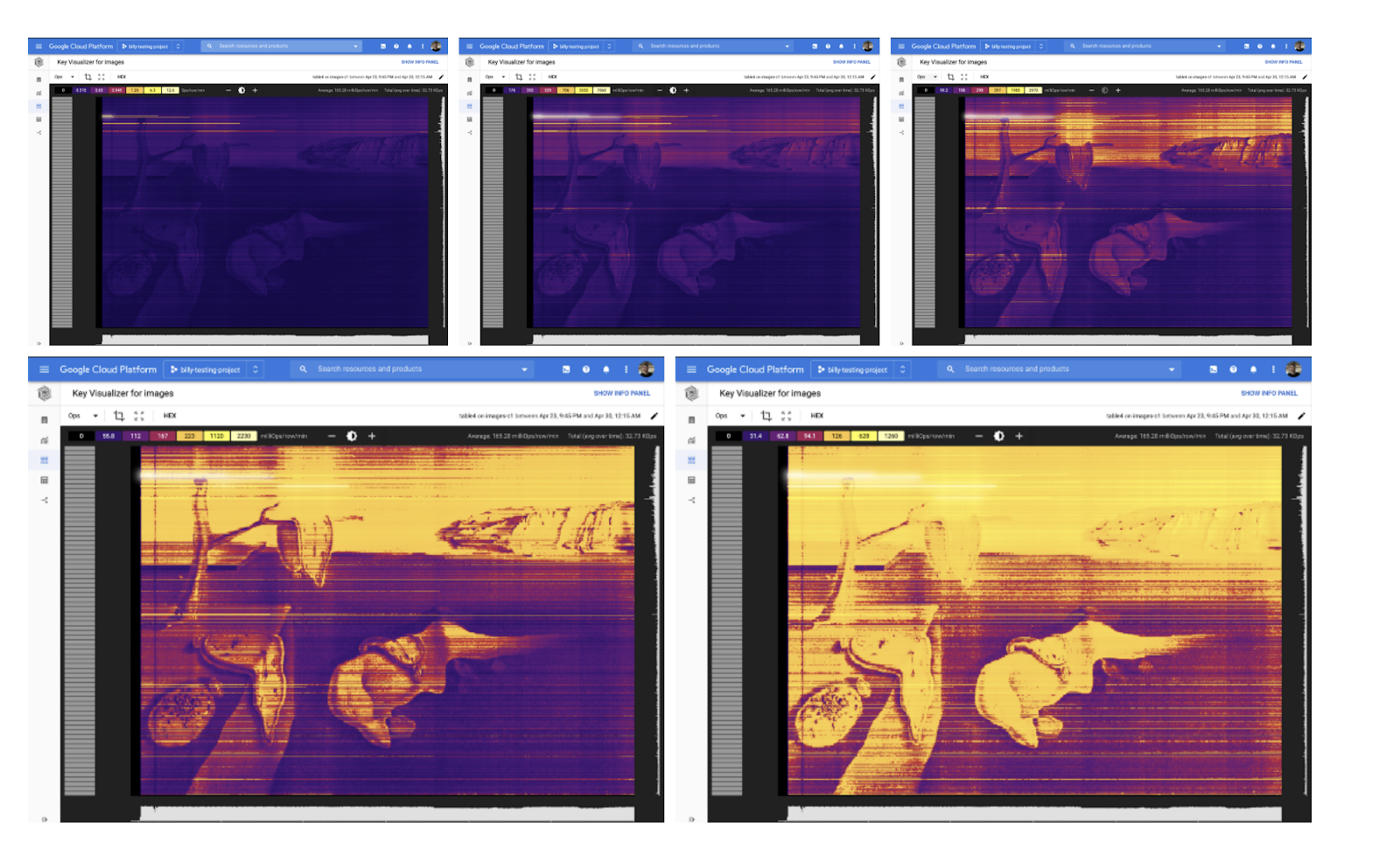The width and height of the screenshot is (1400, 856).
Task: Click the crop icon in bottom-left console toolbar
Action: click(x=119, y=416)
